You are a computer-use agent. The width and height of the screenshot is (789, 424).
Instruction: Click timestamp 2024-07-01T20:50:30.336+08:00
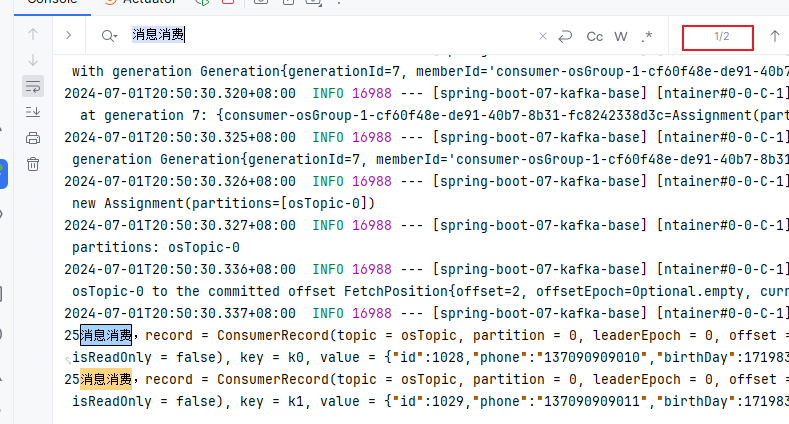[180, 269]
